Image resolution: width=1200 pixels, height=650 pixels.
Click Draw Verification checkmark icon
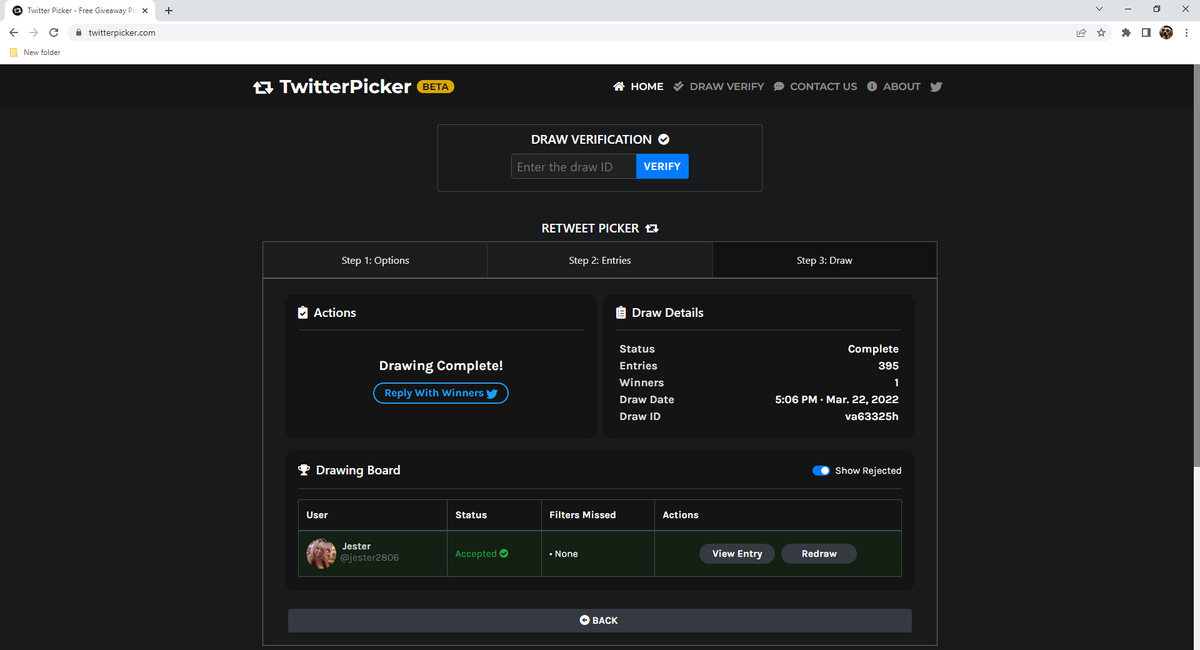coord(663,140)
